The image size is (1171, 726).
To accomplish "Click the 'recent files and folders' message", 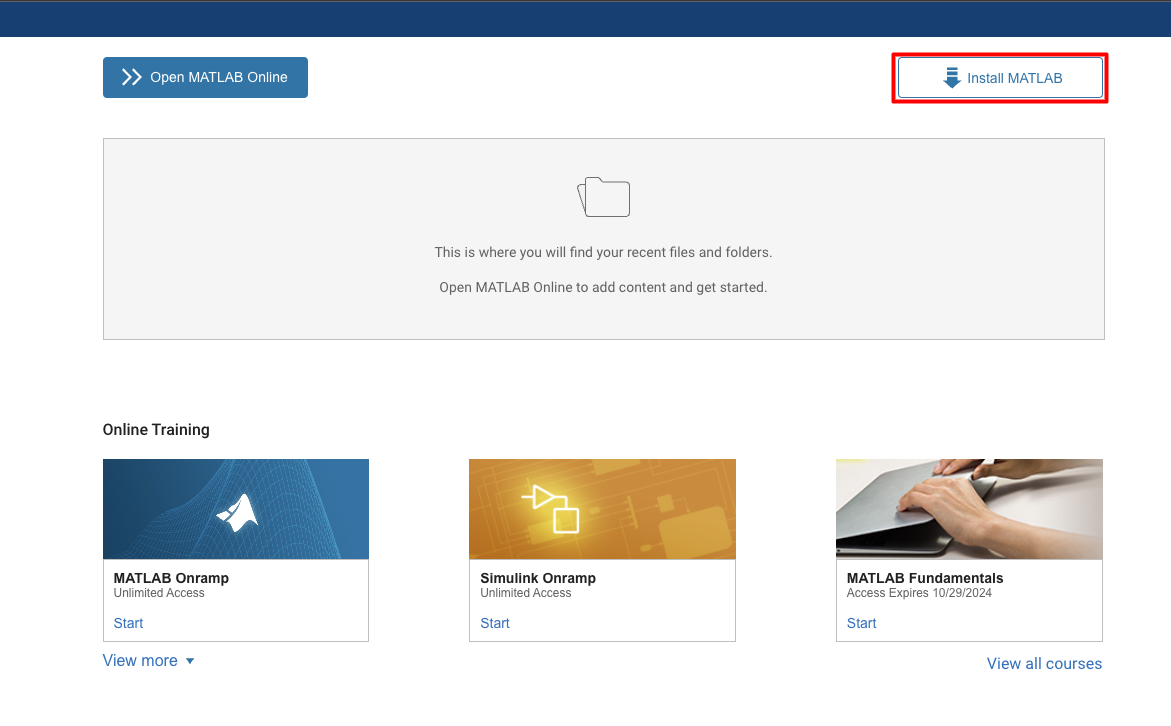I will coord(603,252).
